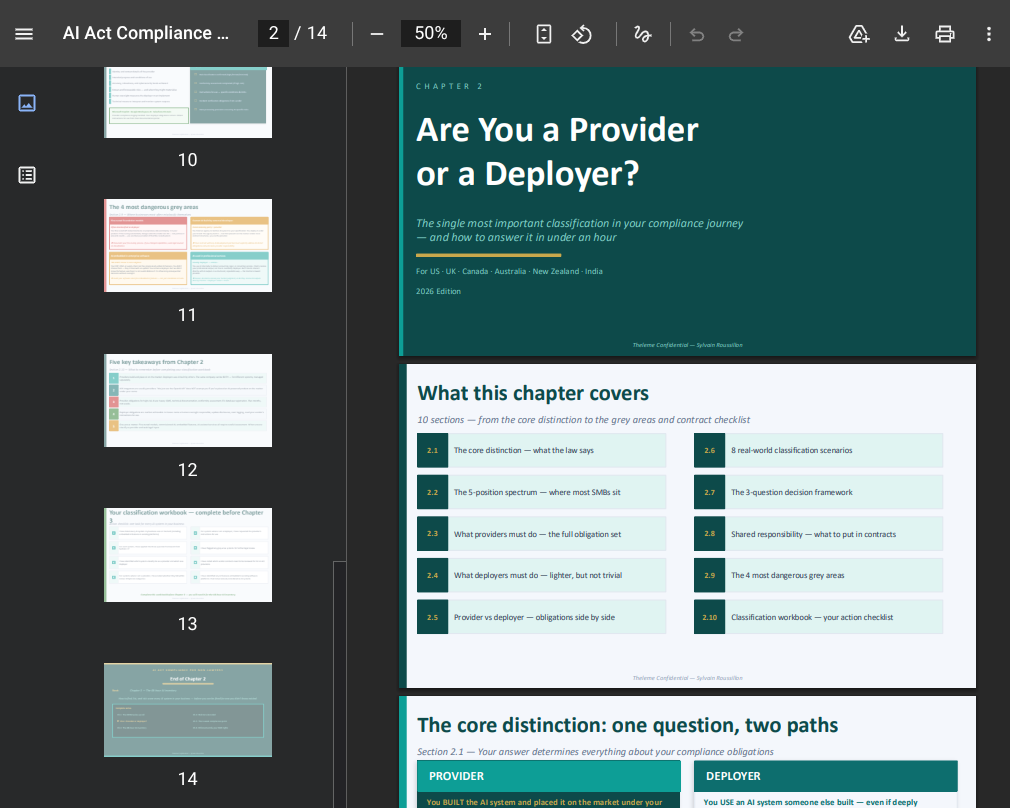Toggle the sidebar hamburger menu
This screenshot has height=808, width=1010.
coord(24,34)
